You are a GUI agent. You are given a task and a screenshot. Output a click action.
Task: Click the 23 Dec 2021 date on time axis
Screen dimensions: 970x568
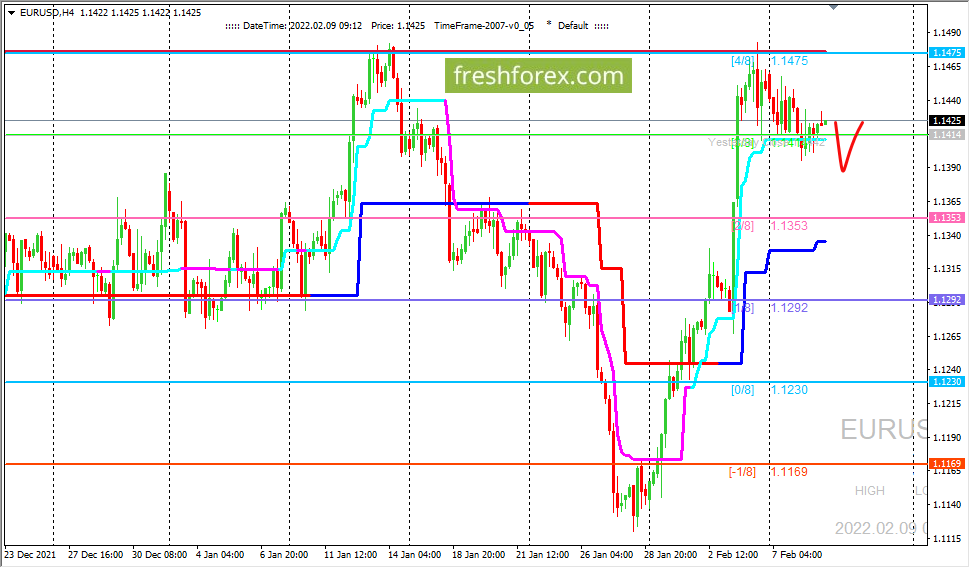coord(30,555)
